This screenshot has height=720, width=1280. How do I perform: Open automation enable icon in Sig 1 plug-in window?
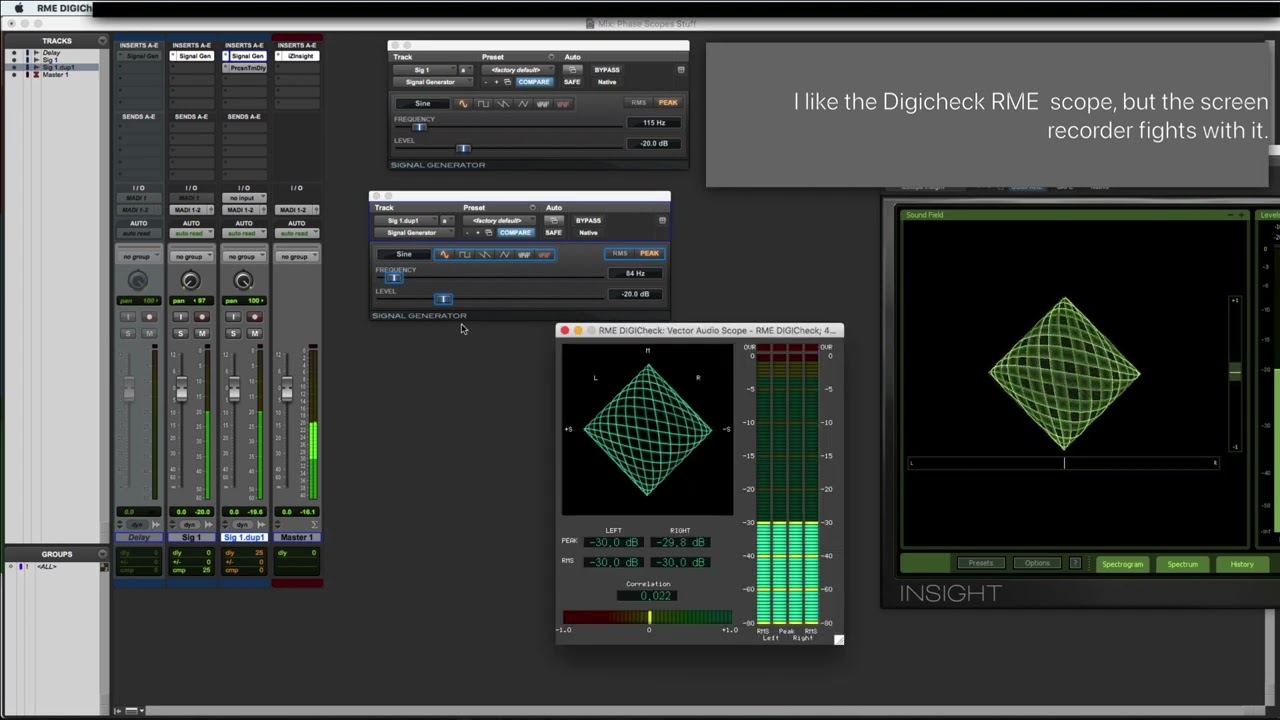573,70
